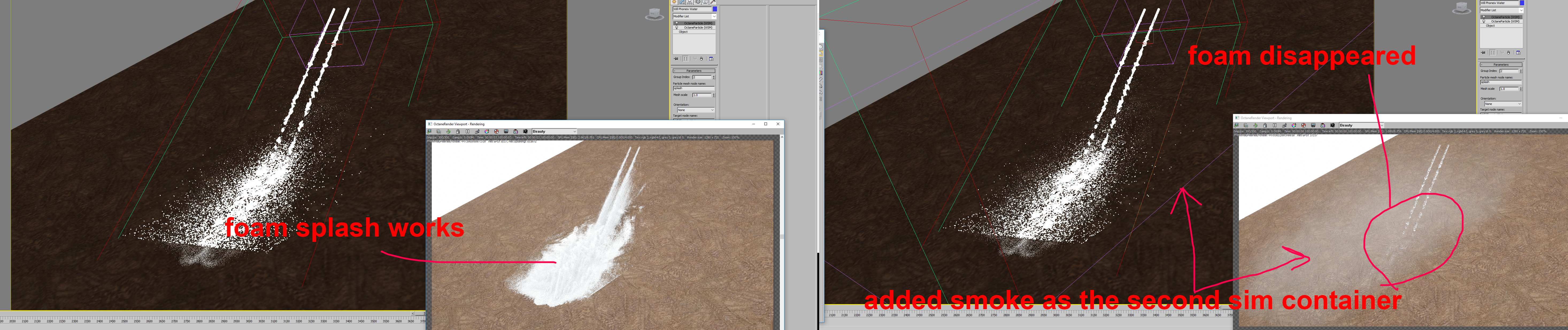Click the configure modifier sets icon
Image resolution: width=1568 pixels, height=330 pixels.
coord(711,59)
